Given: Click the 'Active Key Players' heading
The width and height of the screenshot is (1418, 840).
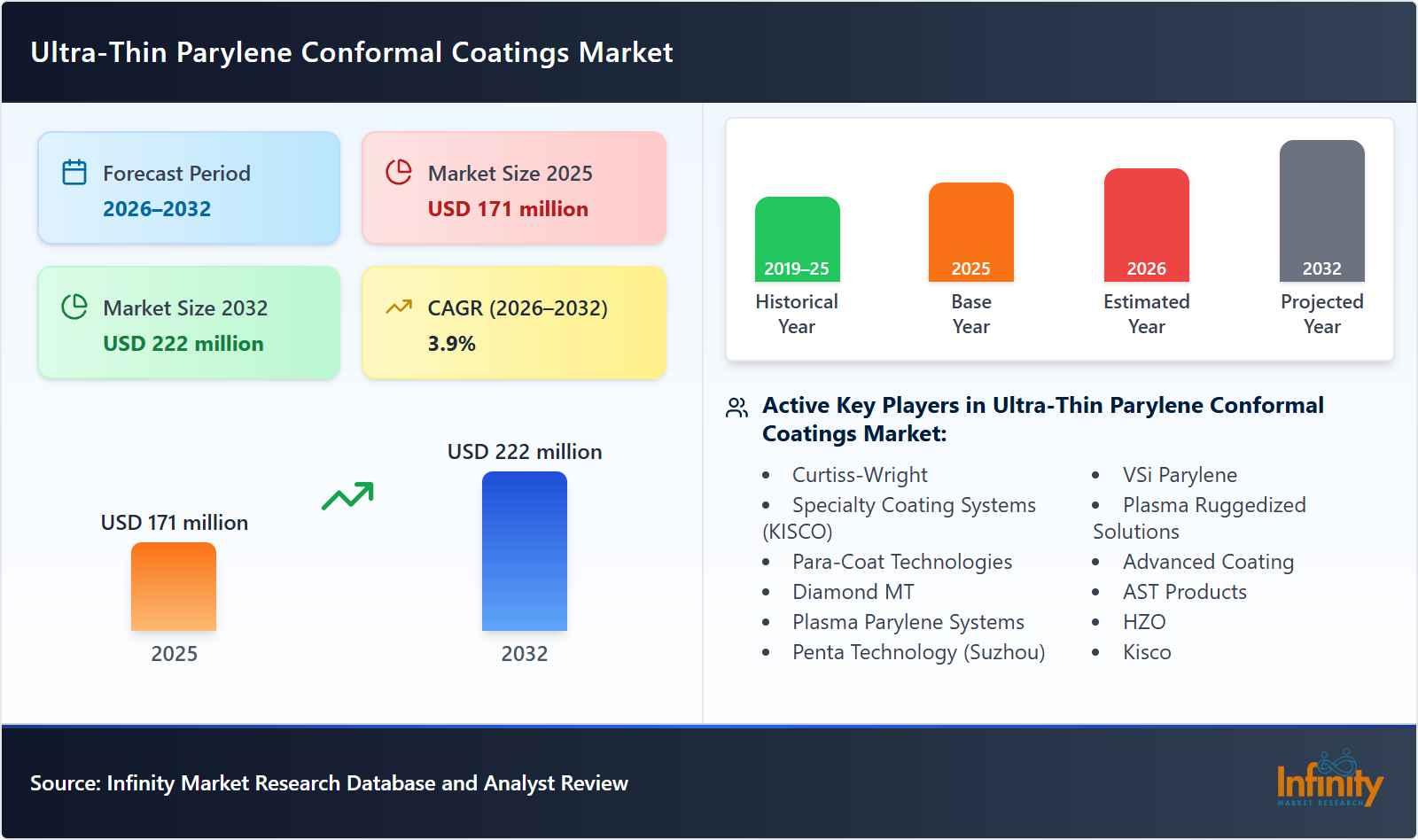Looking at the screenshot, I should click(1043, 419).
